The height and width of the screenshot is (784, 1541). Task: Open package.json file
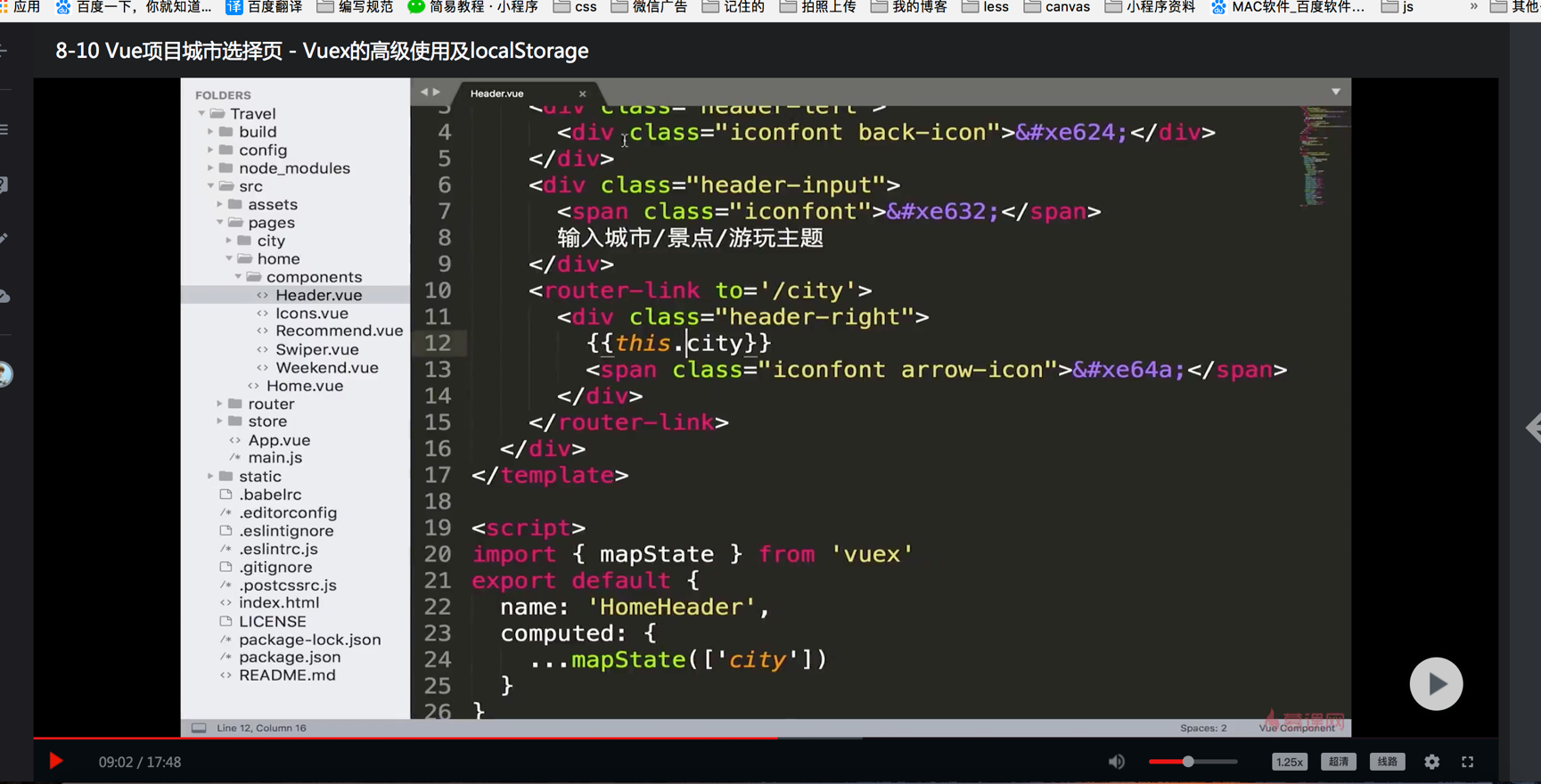pyautogui.click(x=290, y=657)
